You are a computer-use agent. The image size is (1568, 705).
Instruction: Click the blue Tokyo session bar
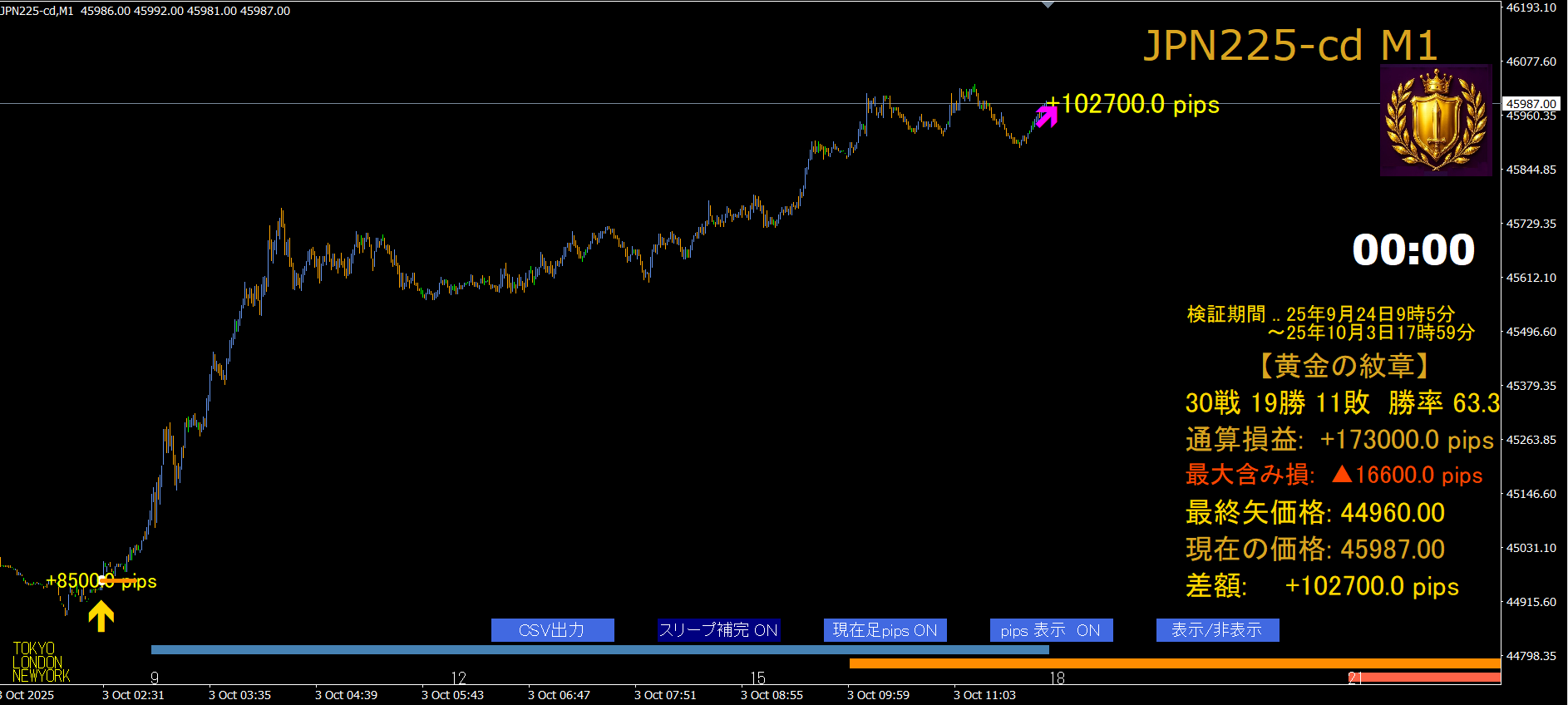(x=599, y=649)
